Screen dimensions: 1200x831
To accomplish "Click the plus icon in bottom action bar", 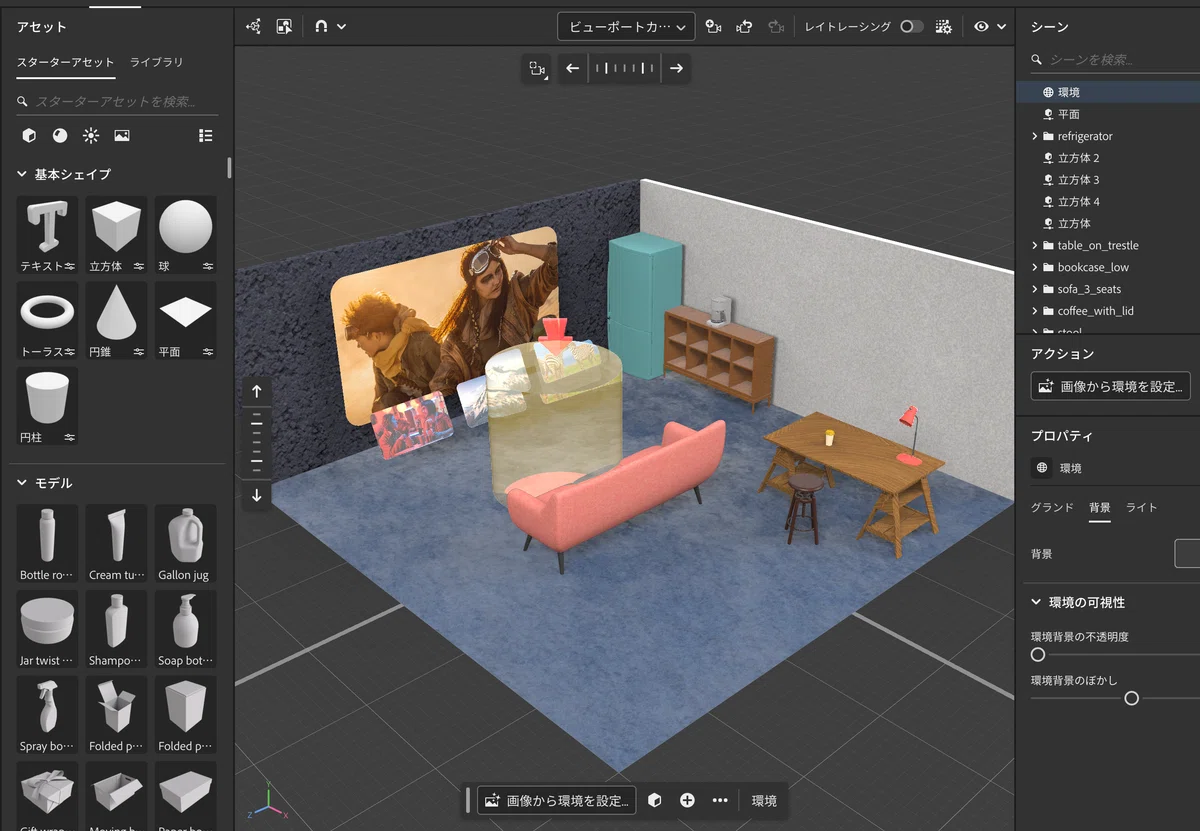I will pyautogui.click(x=687, y=800).
